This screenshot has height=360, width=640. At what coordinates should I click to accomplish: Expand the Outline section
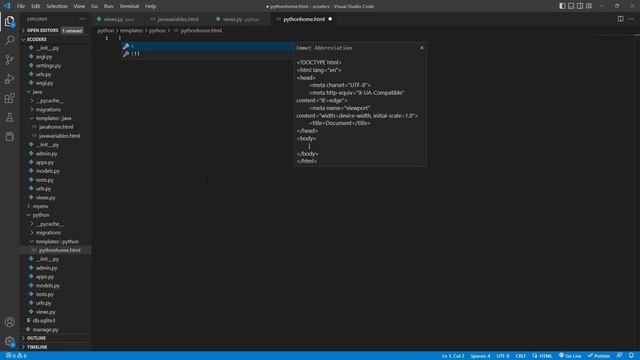click(x=55, y=338)
